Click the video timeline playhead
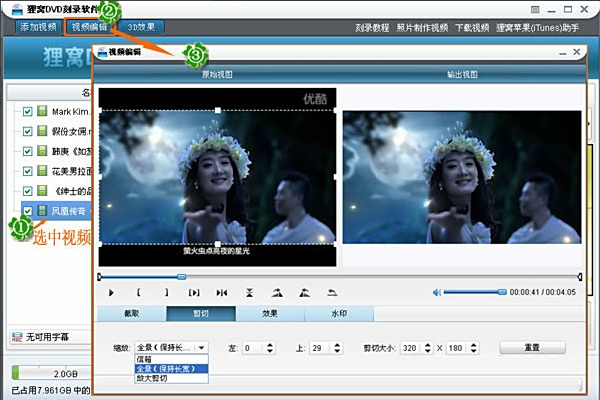The width and height of the screenshot is (600, 400). pyautogui.click(x=182, y=276)
